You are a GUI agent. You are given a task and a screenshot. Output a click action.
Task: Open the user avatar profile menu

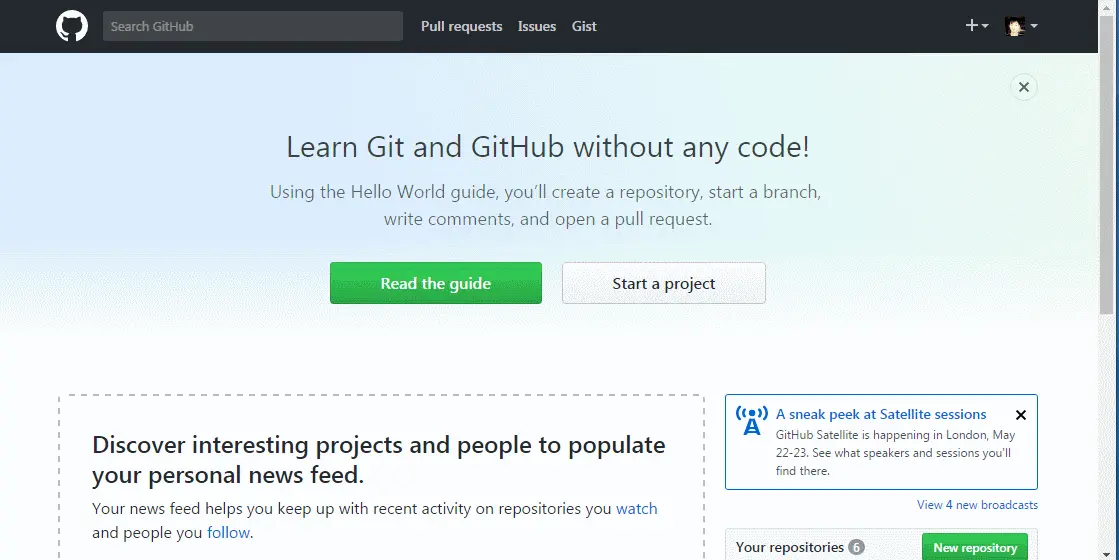[x=1021, y=26]
